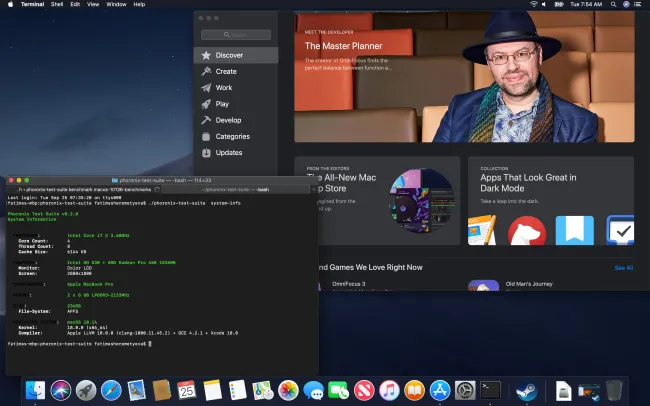Open Notification Center in menu bar
Viewport: 650px width, 406px height.
639,4
